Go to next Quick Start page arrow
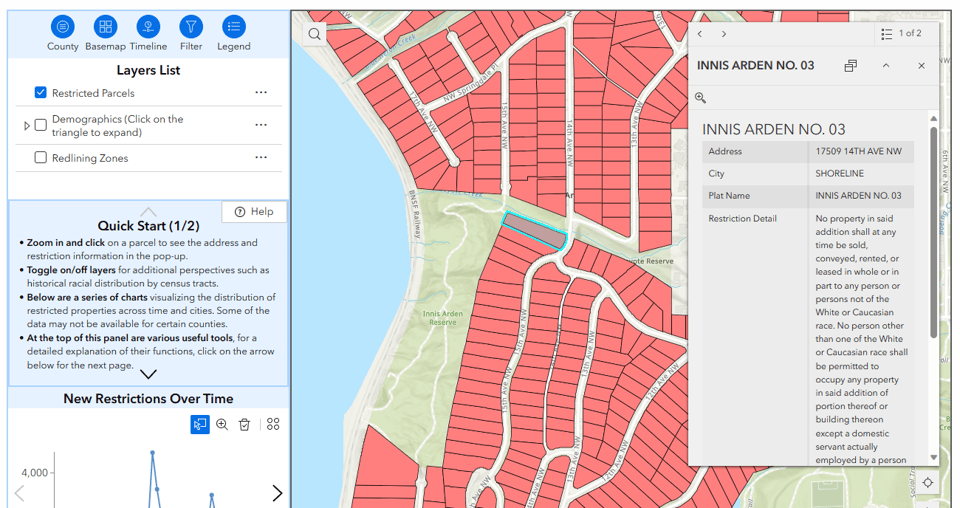The image size is (960, 508). 148,375
